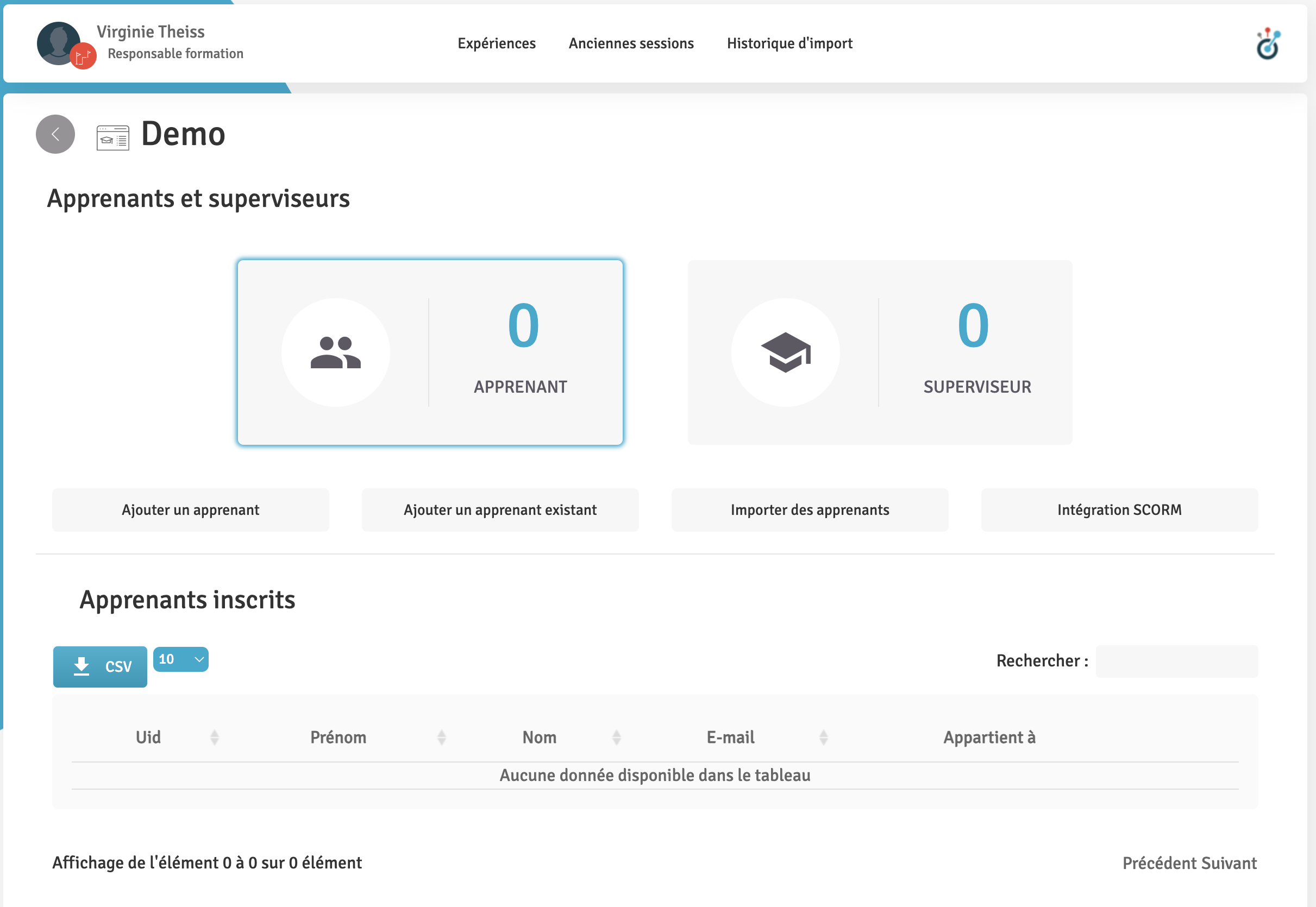The image size is (1316, 907).
Task: Click the gray back arrow button
Action: coord(55,134)
